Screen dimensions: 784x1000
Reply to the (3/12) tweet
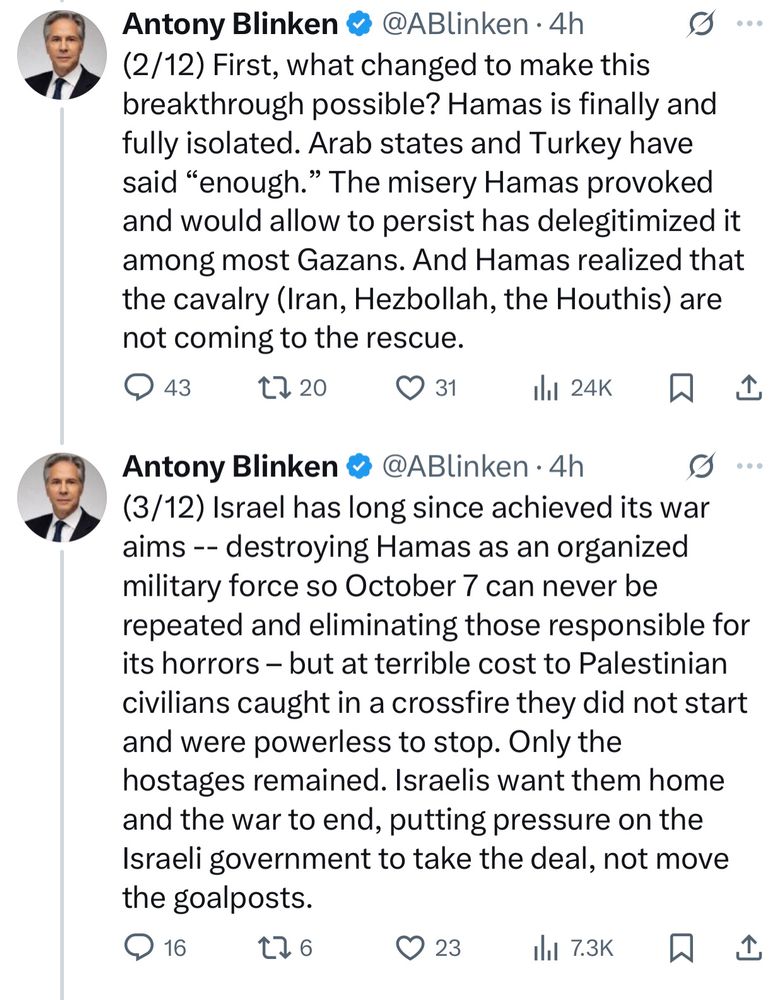[x=138, y=947]
